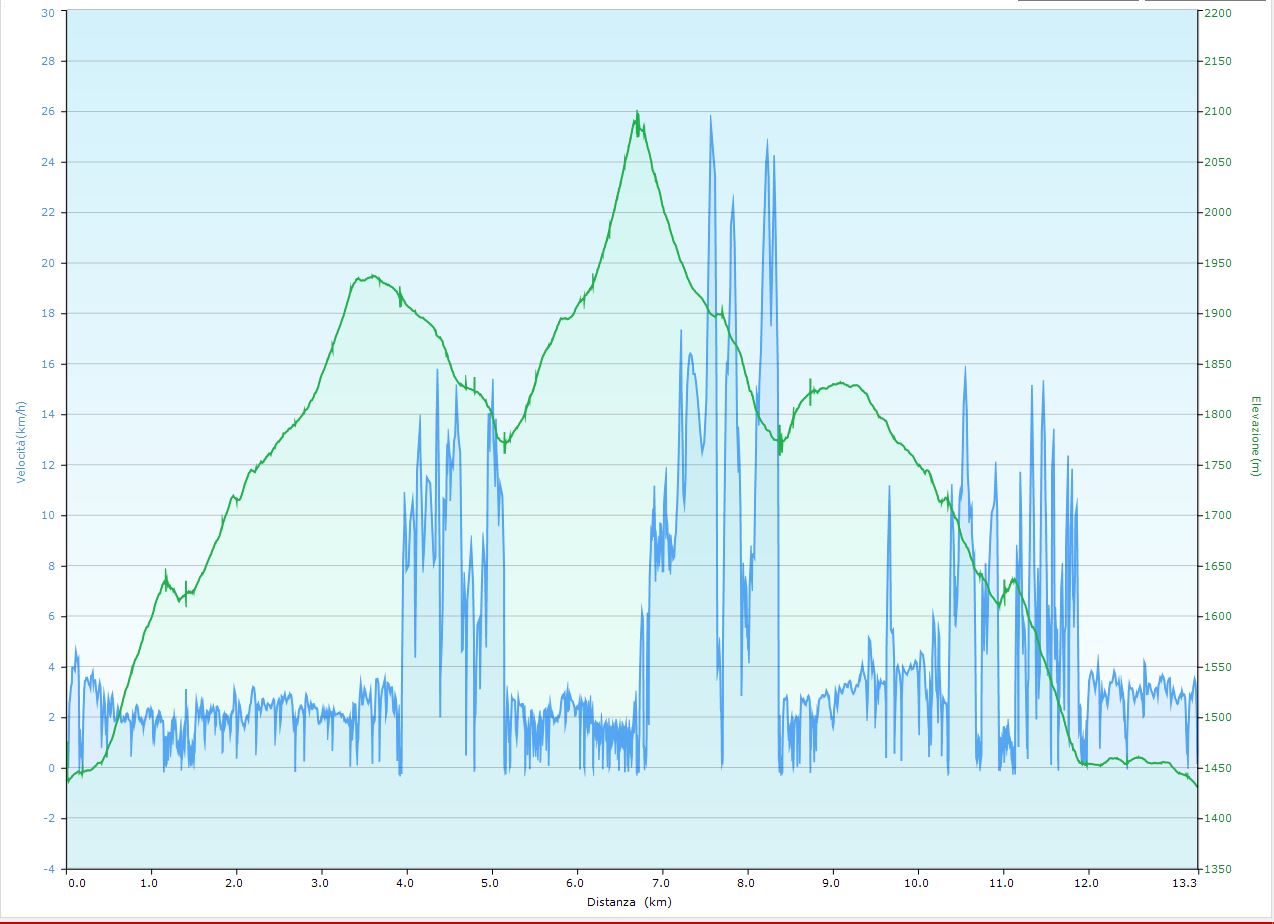The width and height of the screenshot is (1274, 924).
Task: Click the 20 label on speed axis
Action: coord(48,264)
